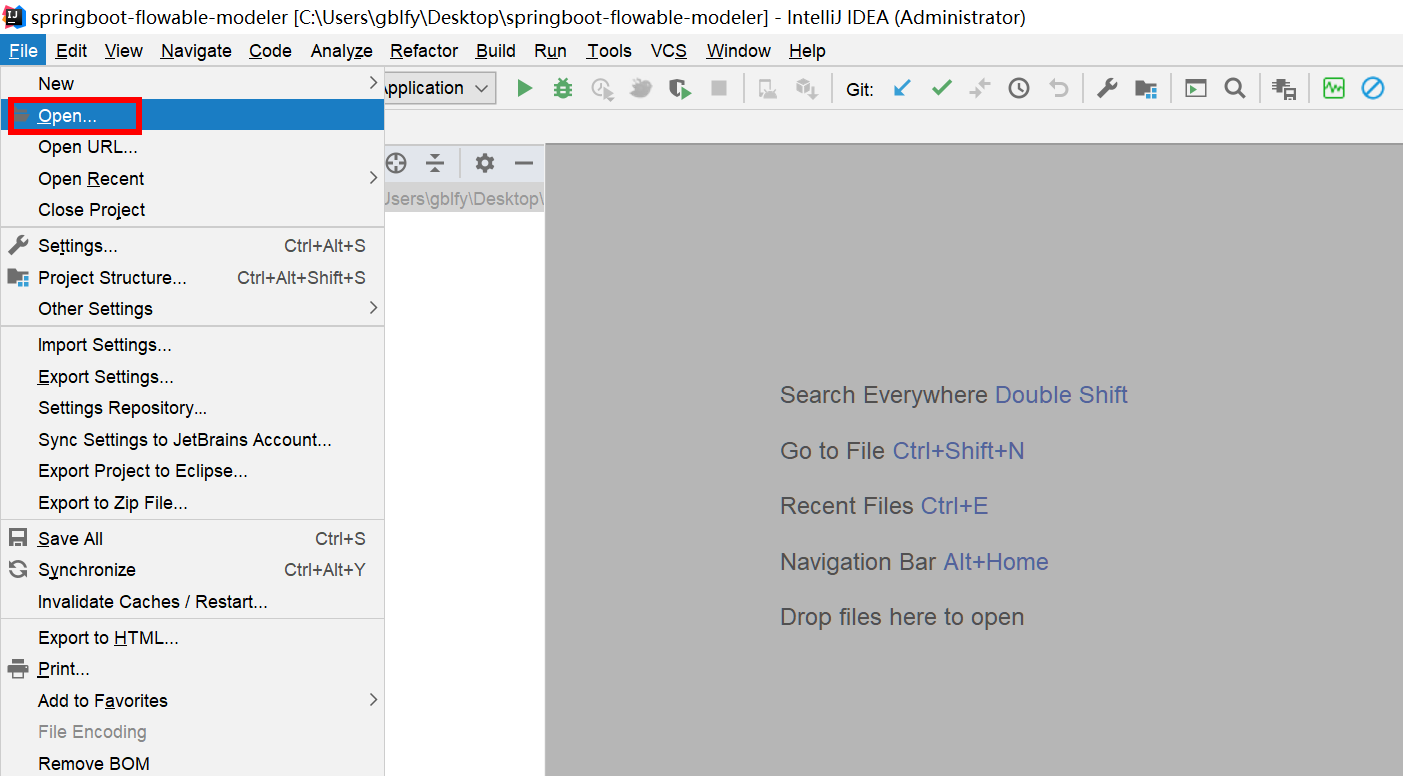This screenshot has height=776, width=1403.
Task: Open the View menu
Action: (124, 51)
